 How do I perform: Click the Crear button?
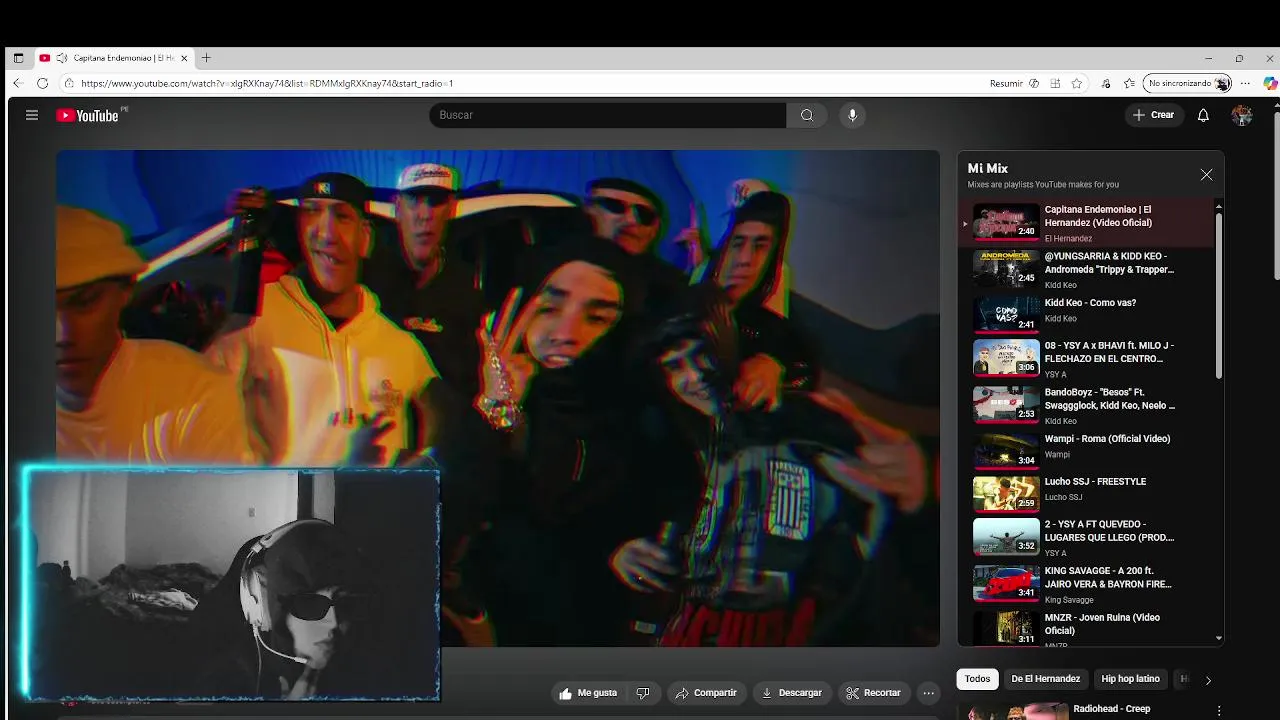pos(1153,115)
